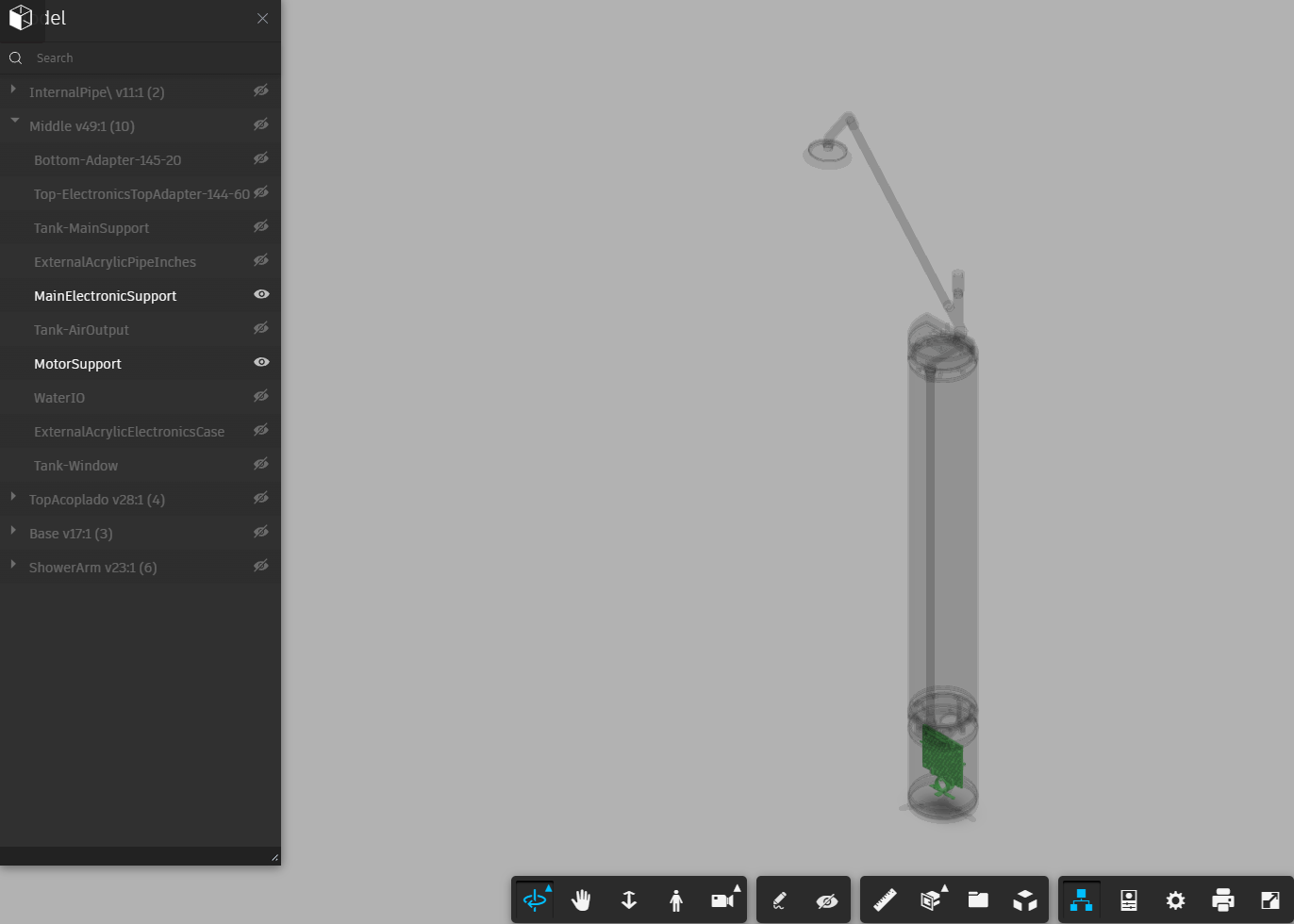1294x924 pixels.
Task: Click the search magnifier icon
Action: [16, 58]
